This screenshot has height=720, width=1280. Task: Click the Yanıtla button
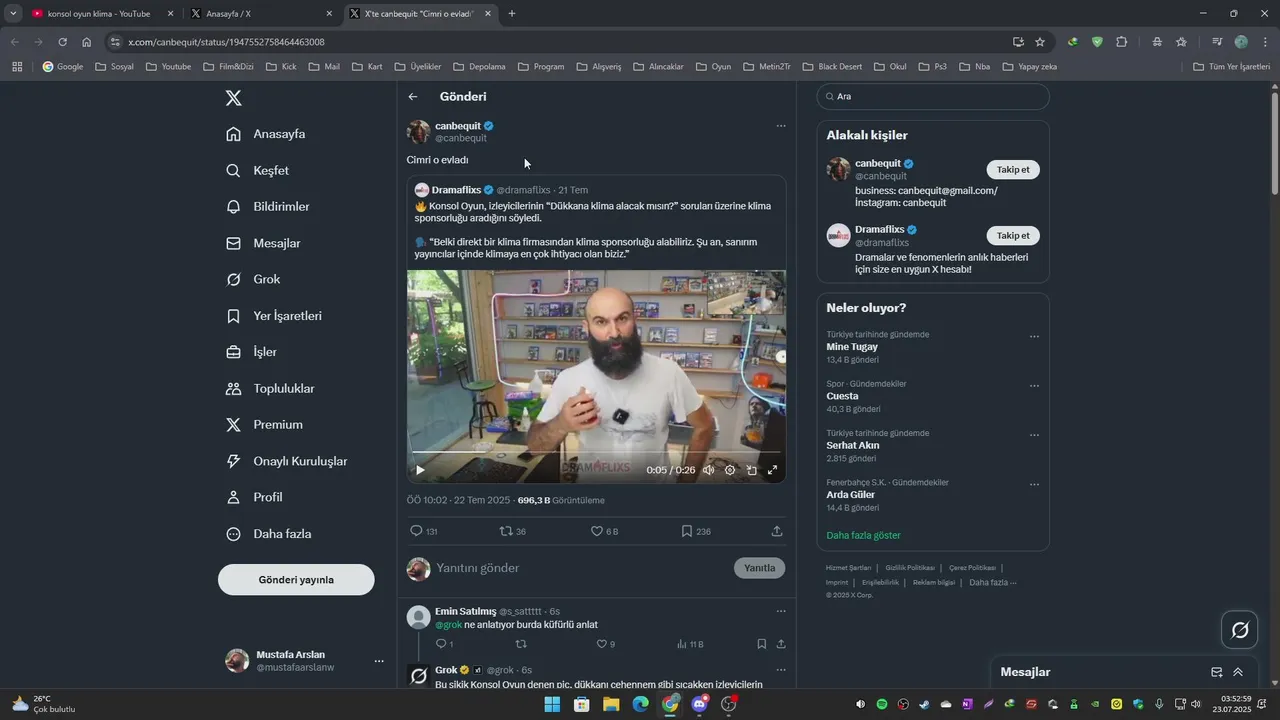click(760, 568)
